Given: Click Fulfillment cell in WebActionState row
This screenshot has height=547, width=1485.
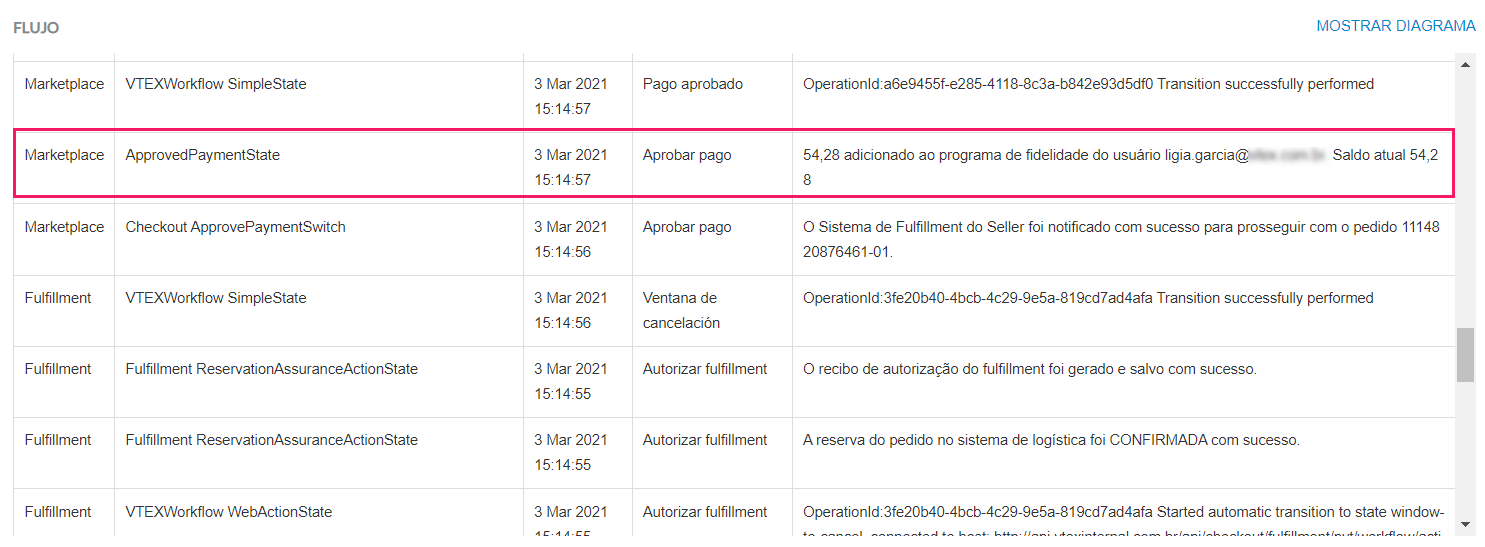Looking at the screenshot, I should pos(64,512).
